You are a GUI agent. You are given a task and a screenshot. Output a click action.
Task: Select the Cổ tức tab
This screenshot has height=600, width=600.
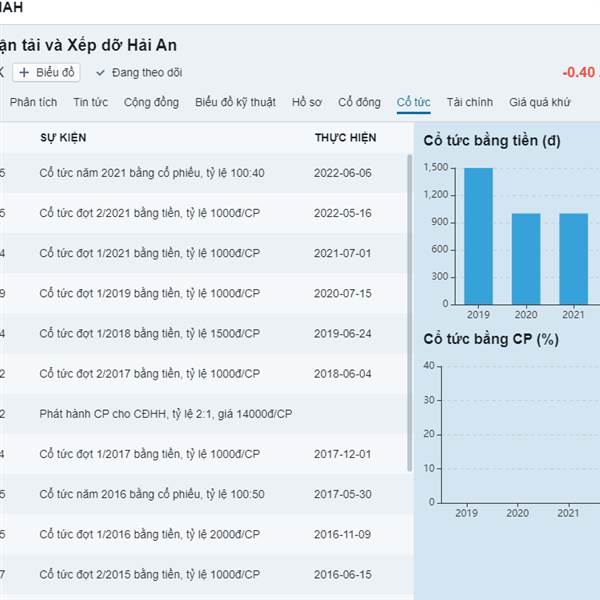pyautogui.click(x=414, y=102)
